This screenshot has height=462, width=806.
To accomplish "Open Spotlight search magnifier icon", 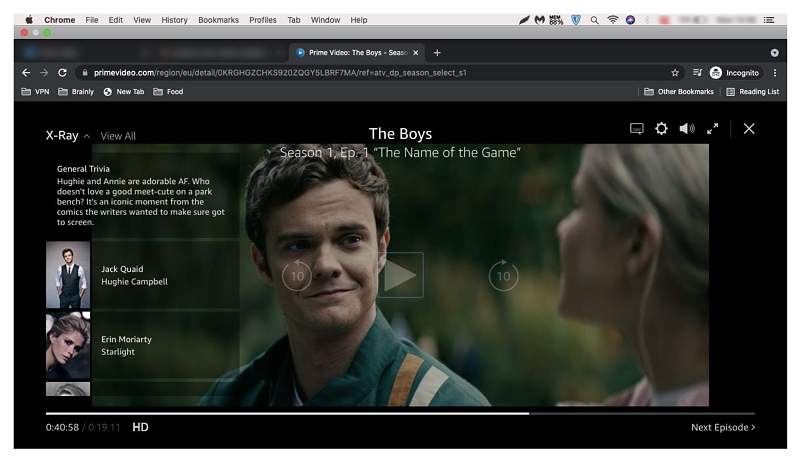I will click(x=594, y=20).
